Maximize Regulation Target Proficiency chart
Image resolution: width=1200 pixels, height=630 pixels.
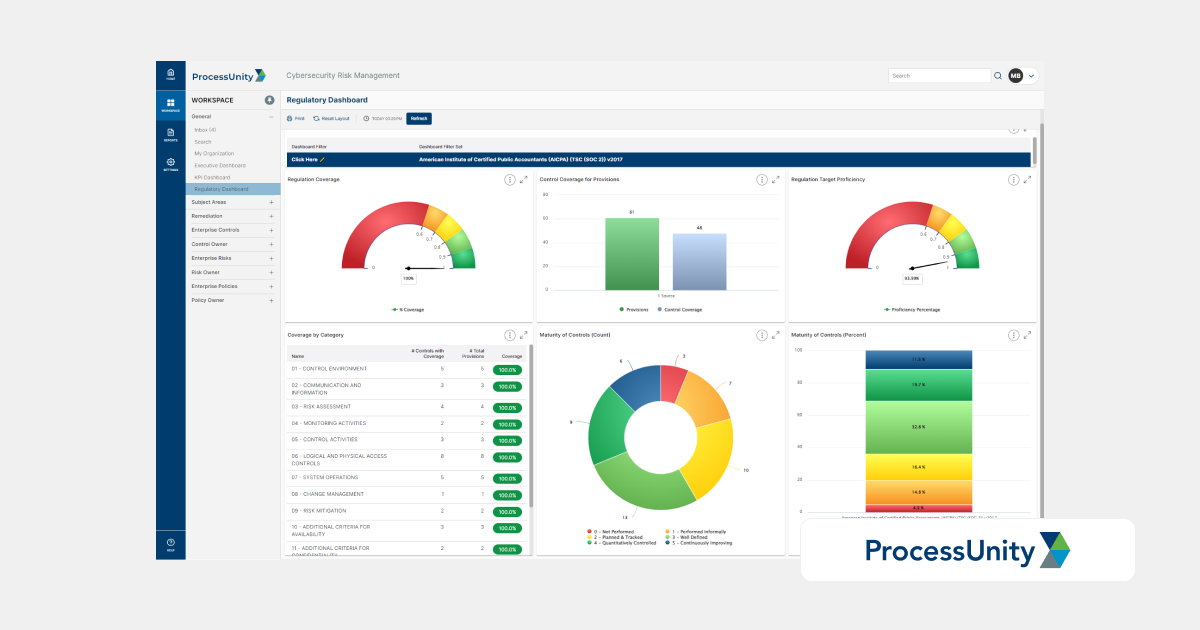point(1027,180)
